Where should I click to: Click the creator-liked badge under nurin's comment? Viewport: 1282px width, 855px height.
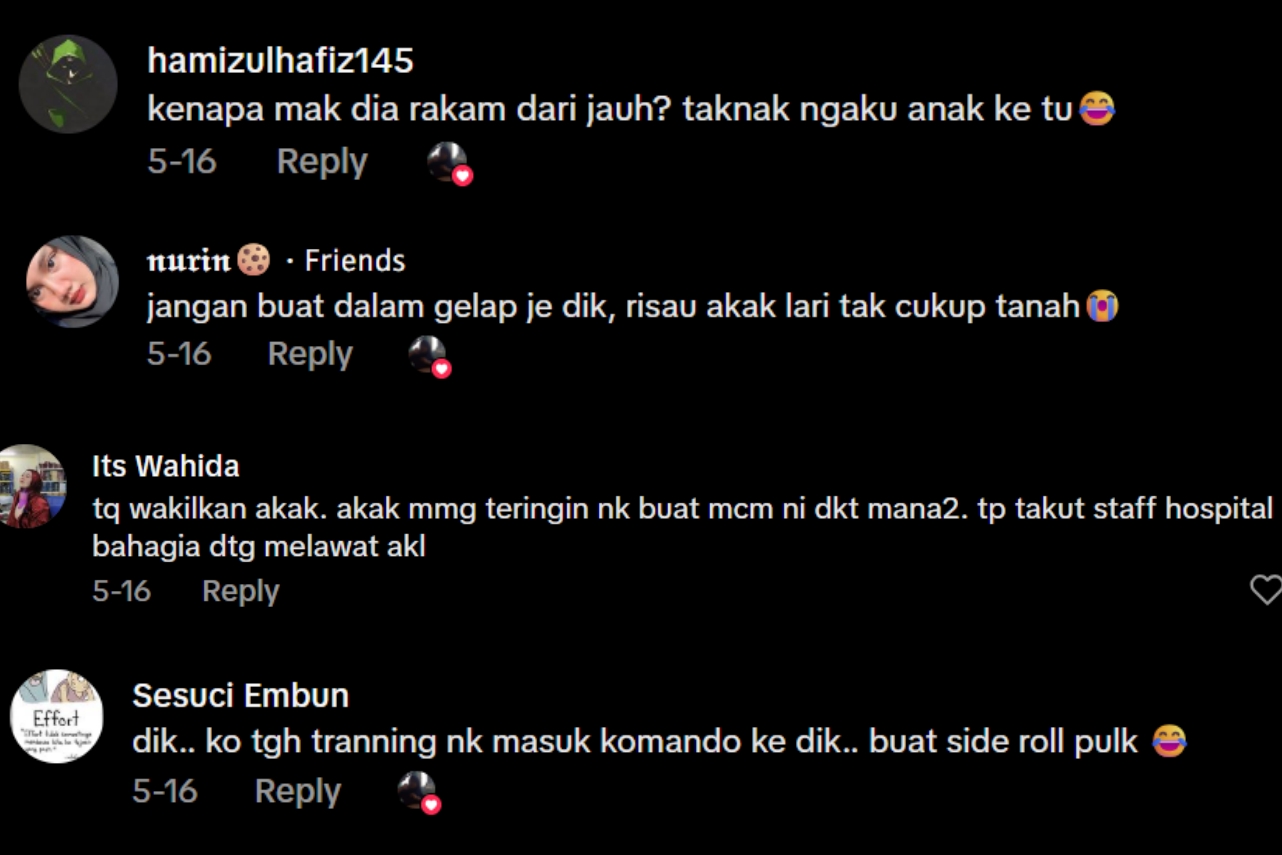point(431,356)
